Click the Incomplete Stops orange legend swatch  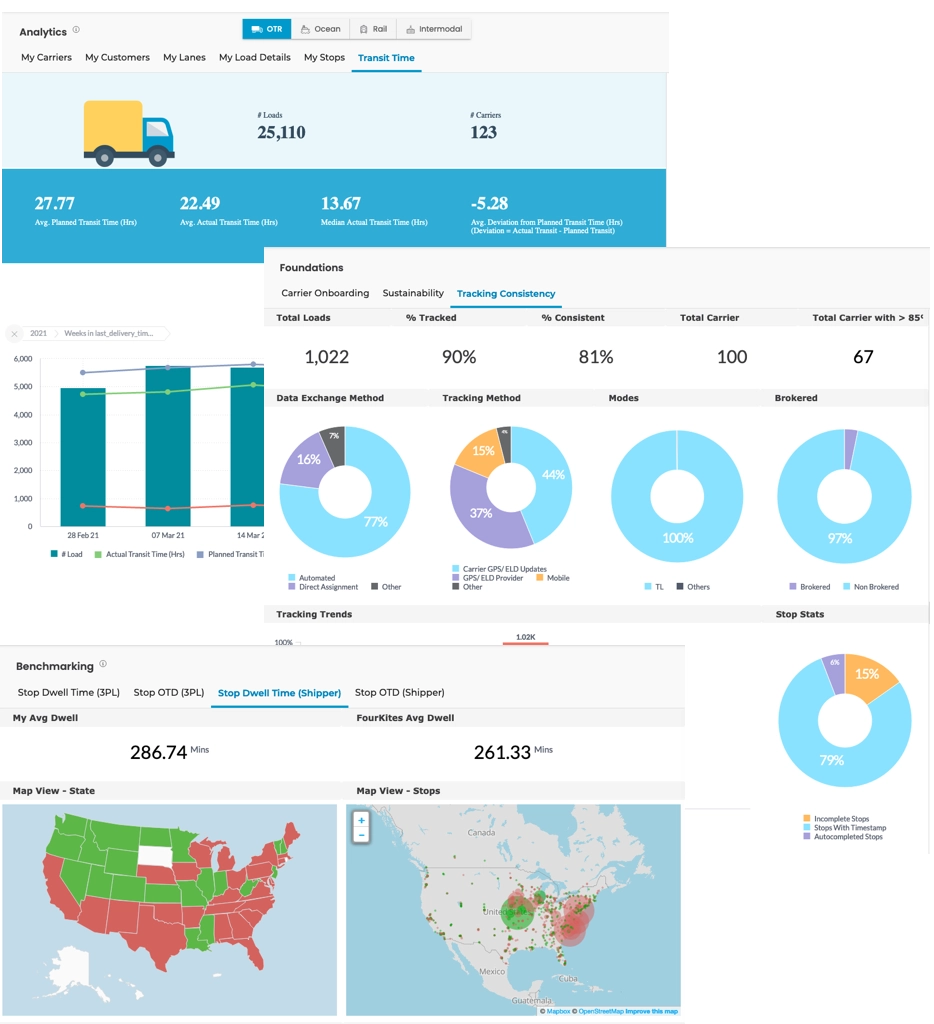pyautogui.click(x=807, y=819)
